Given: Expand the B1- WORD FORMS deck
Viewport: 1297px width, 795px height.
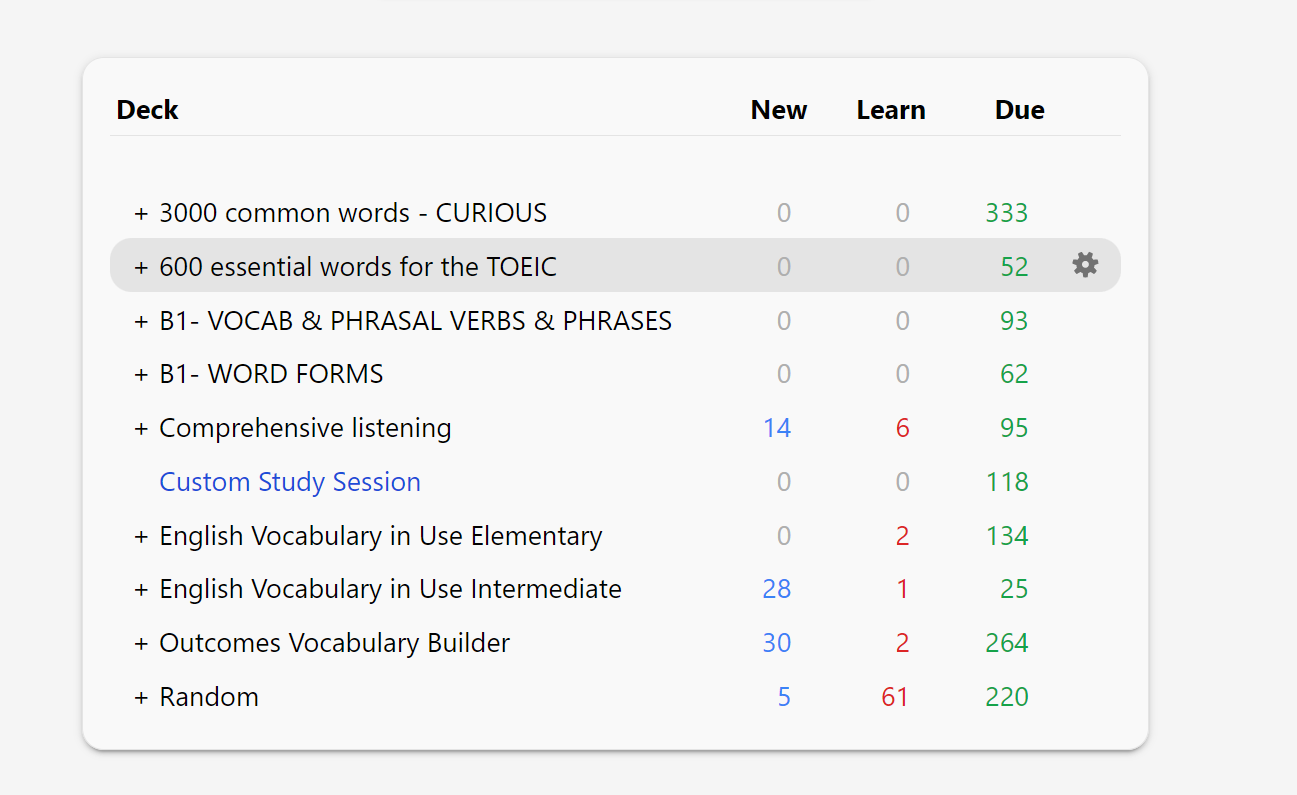Looking at the screenshot, I should 141,375.
